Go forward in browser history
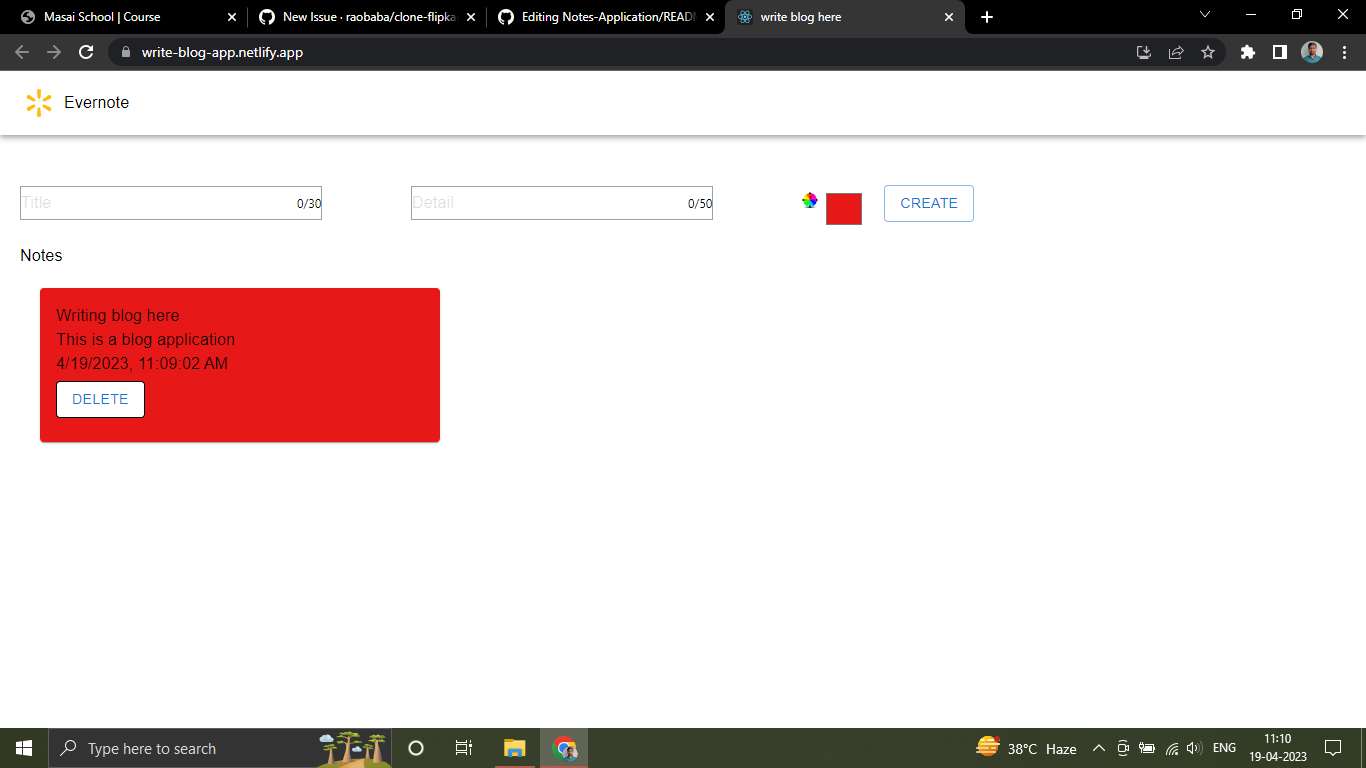The image size is (1366, 768). 54,52
